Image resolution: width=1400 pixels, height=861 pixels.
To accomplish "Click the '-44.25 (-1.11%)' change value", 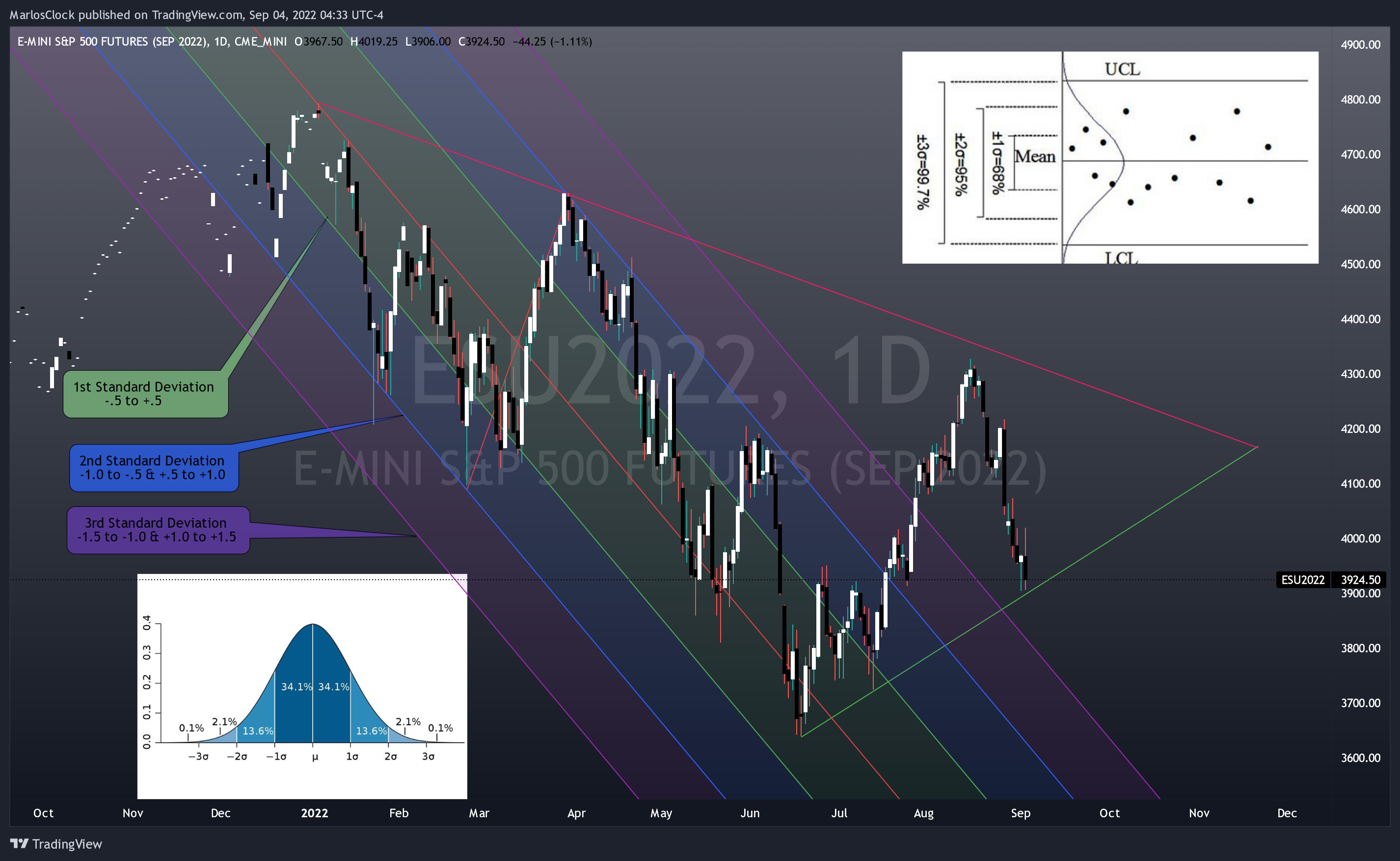I will (x=552, y=42).
